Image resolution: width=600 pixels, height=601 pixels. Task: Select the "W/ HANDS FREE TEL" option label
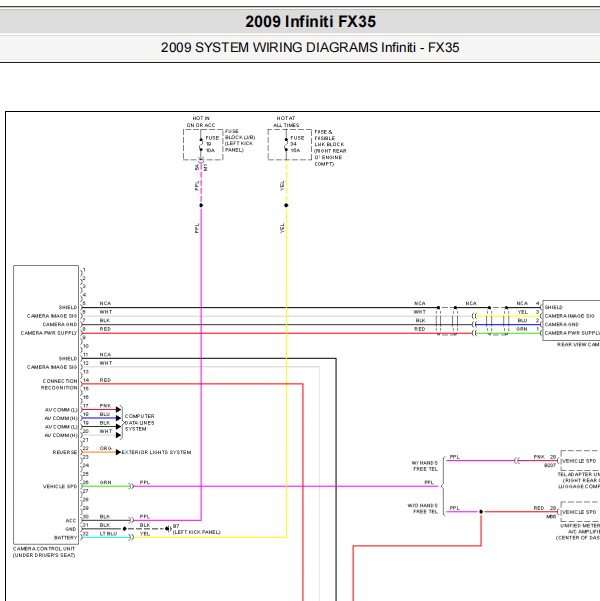tap(425, 466)
